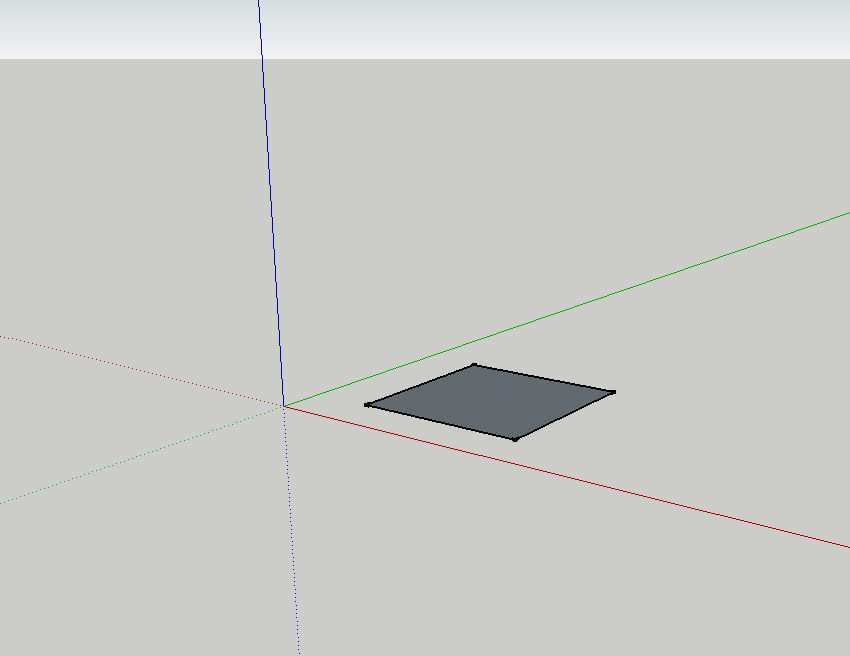Click the dotted green axis line
This screenshot has height=656, width=850.
click(x=140, y=455)
